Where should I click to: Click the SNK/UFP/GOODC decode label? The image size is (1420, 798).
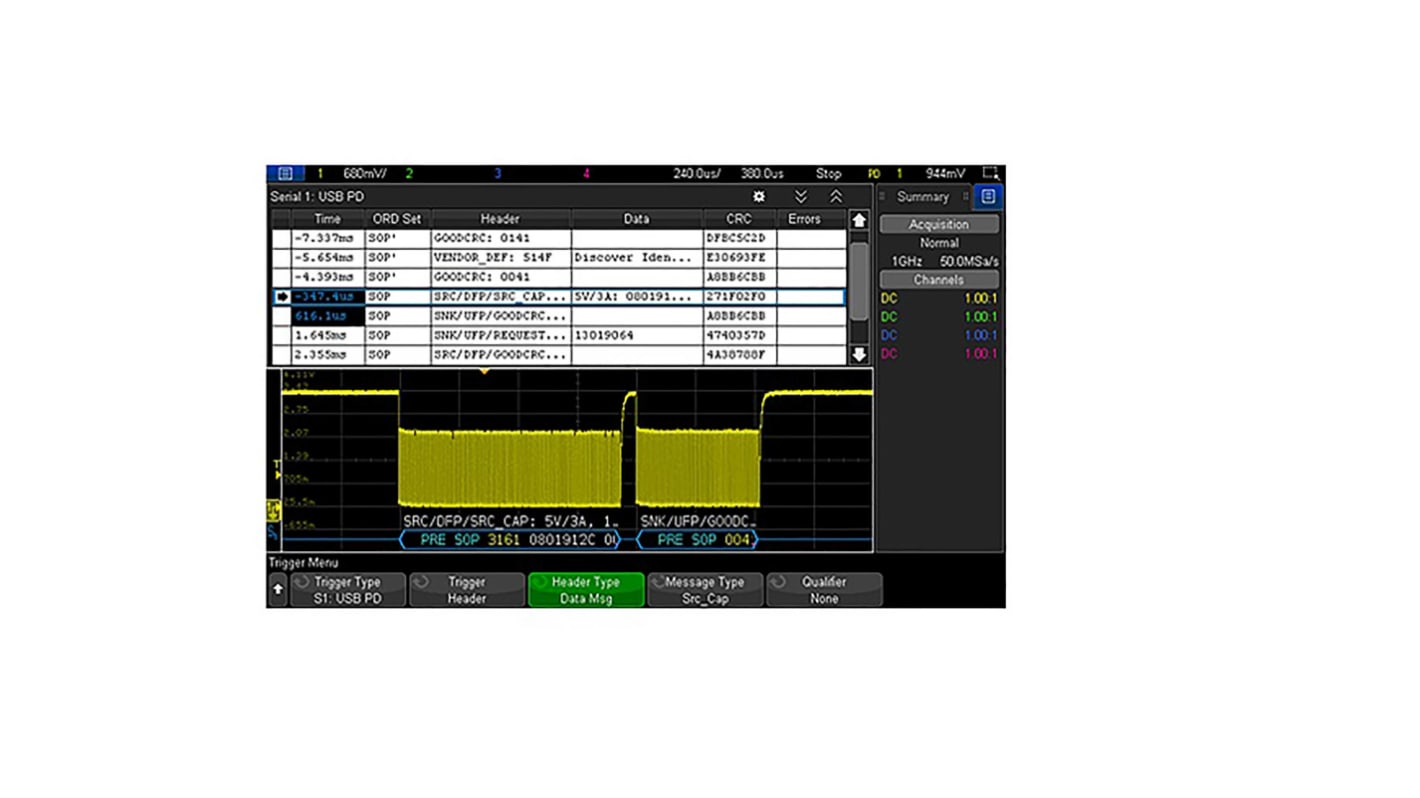point(699,521)
